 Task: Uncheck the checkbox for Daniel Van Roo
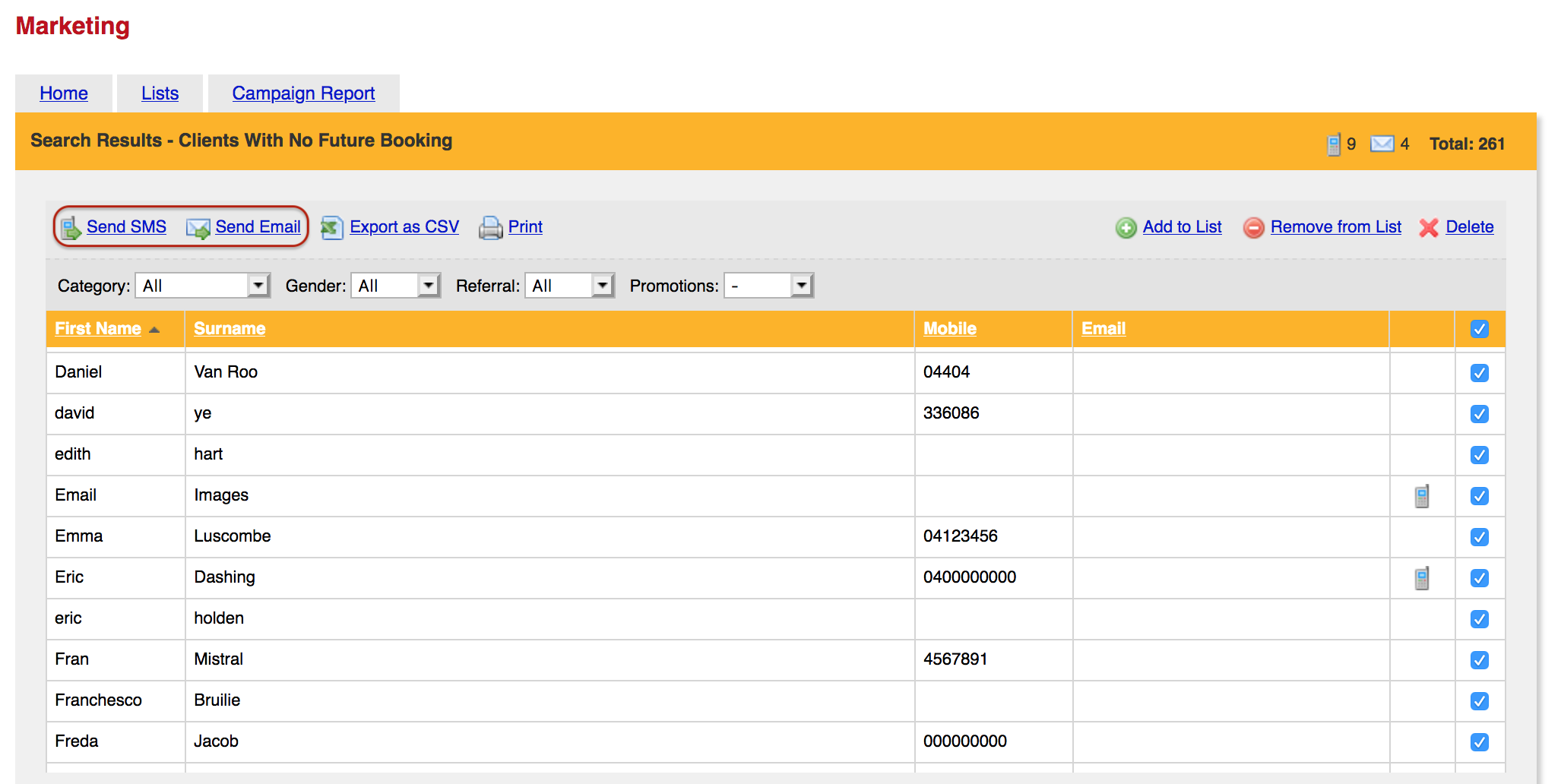(x=1480, y=373)
